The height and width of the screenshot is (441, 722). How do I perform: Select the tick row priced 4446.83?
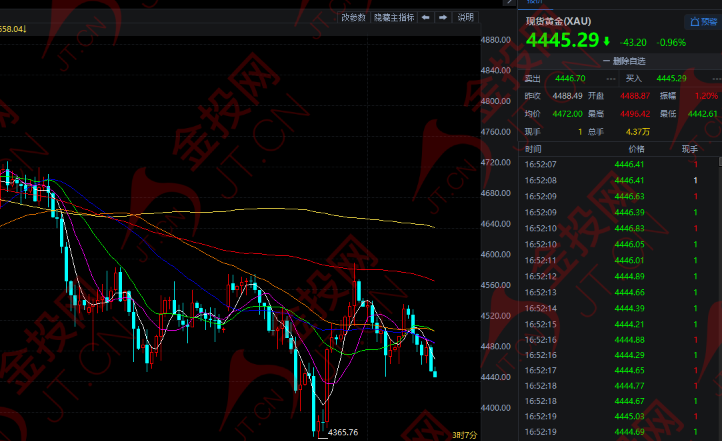click(618, 228)
